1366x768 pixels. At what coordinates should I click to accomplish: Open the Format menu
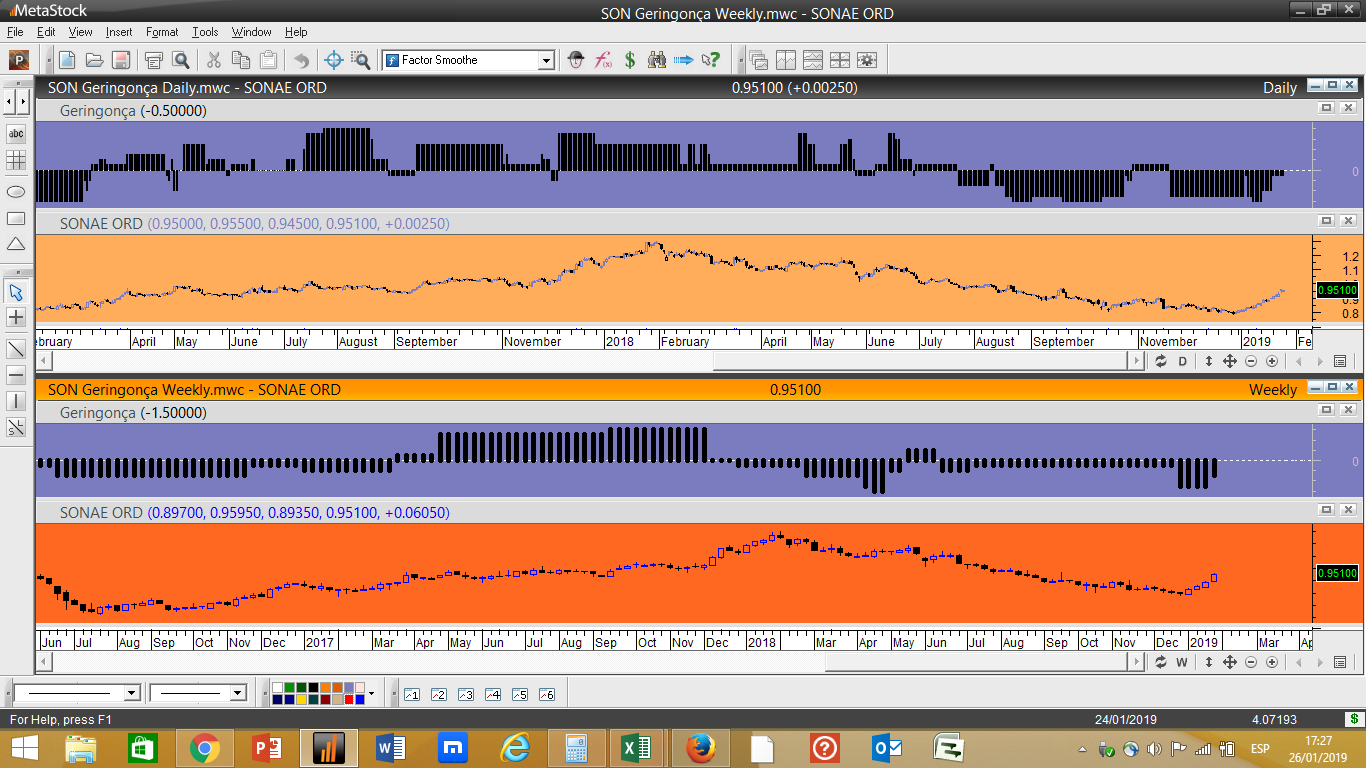(162, 32)
